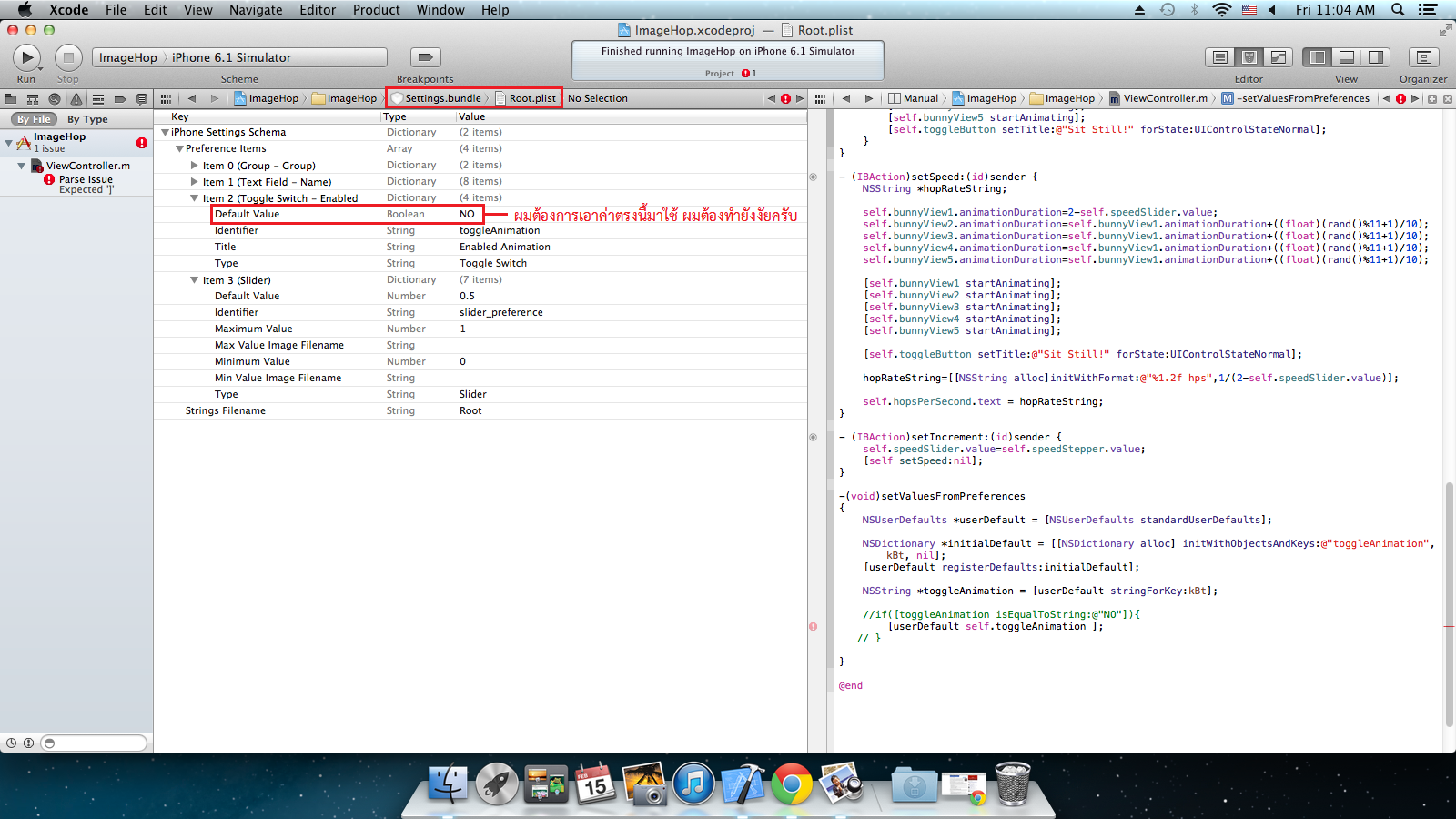Select the toggleAnimation identifier value

click(x=500, y=231)
